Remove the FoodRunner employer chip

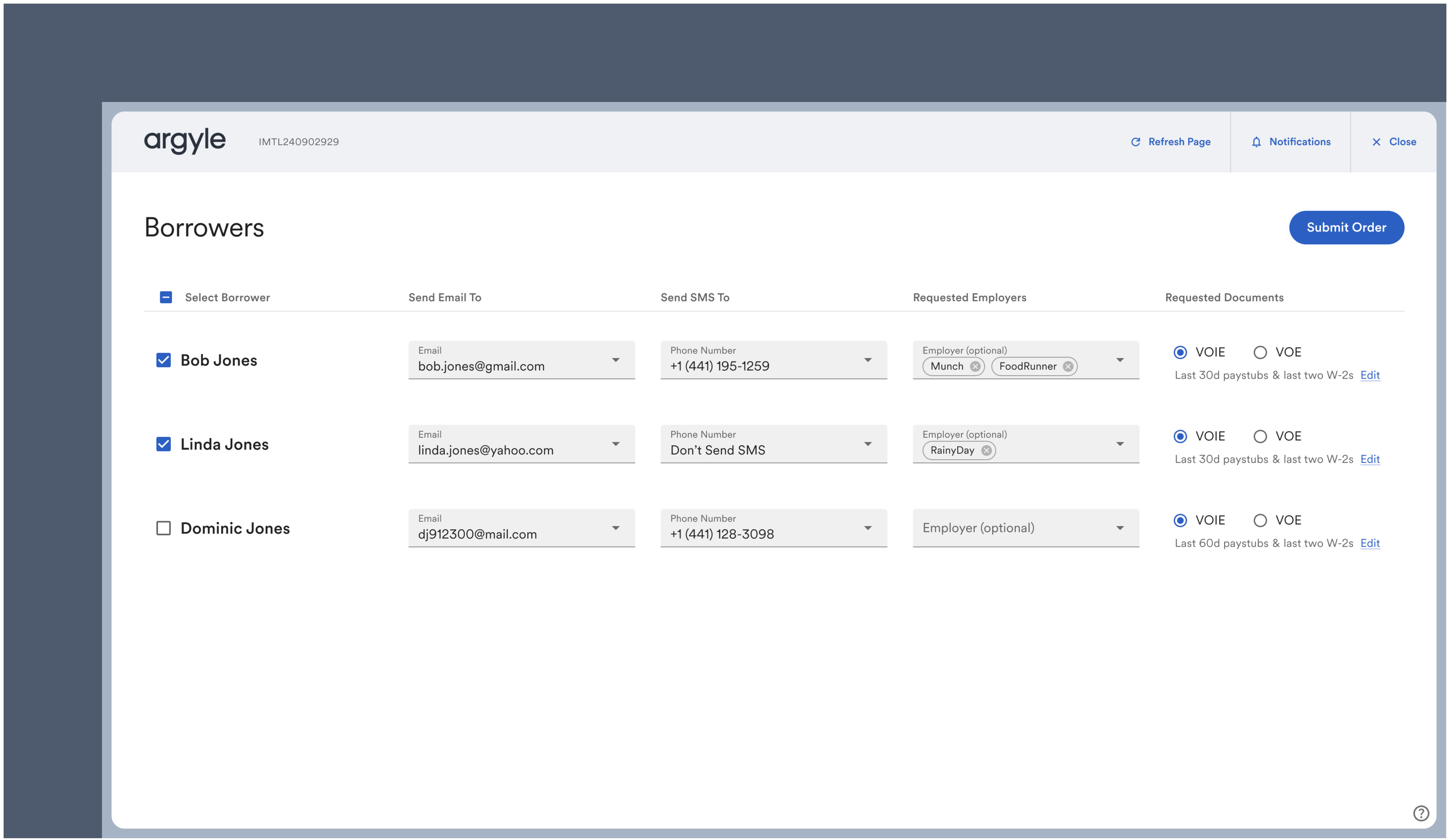coord(1069,367)
